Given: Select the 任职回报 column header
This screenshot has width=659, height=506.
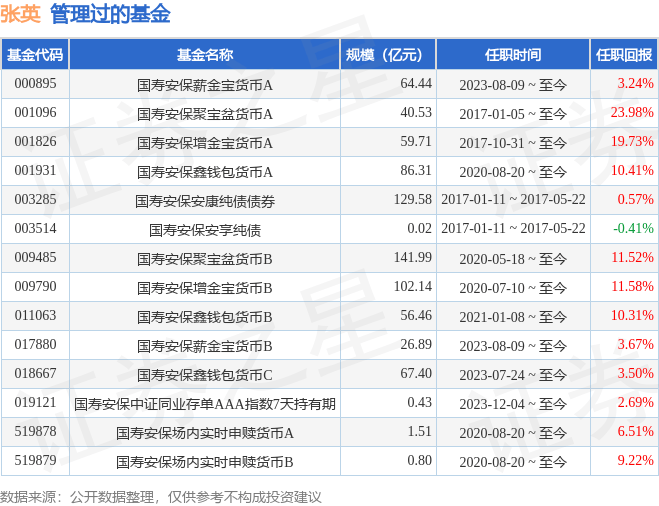Looking at the screenshot, I should tap(624, 55).
